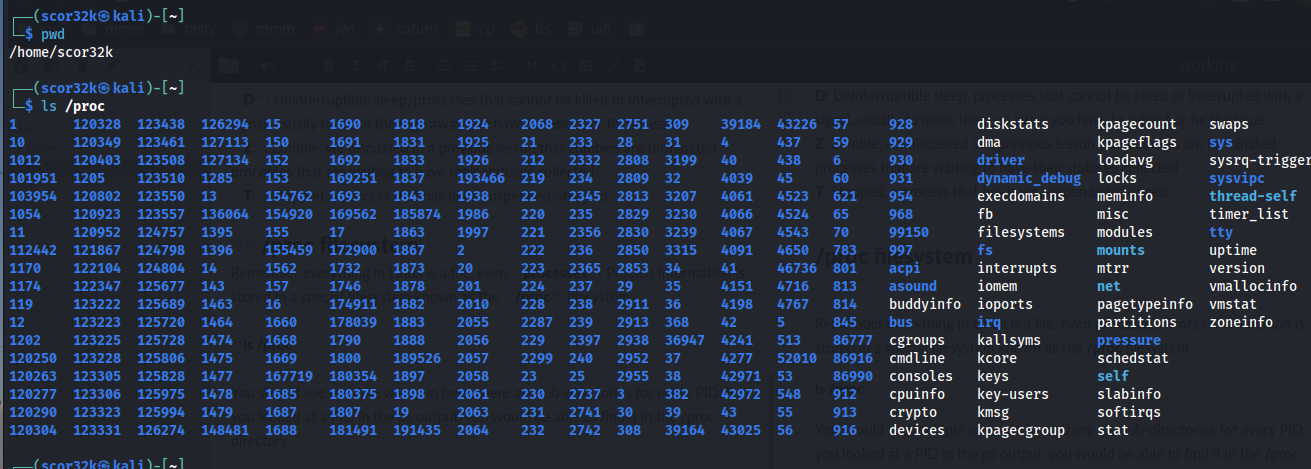Click the 'working' label at top right
This screenshot has width=1311, height=469.
[x=1208, y=65]
